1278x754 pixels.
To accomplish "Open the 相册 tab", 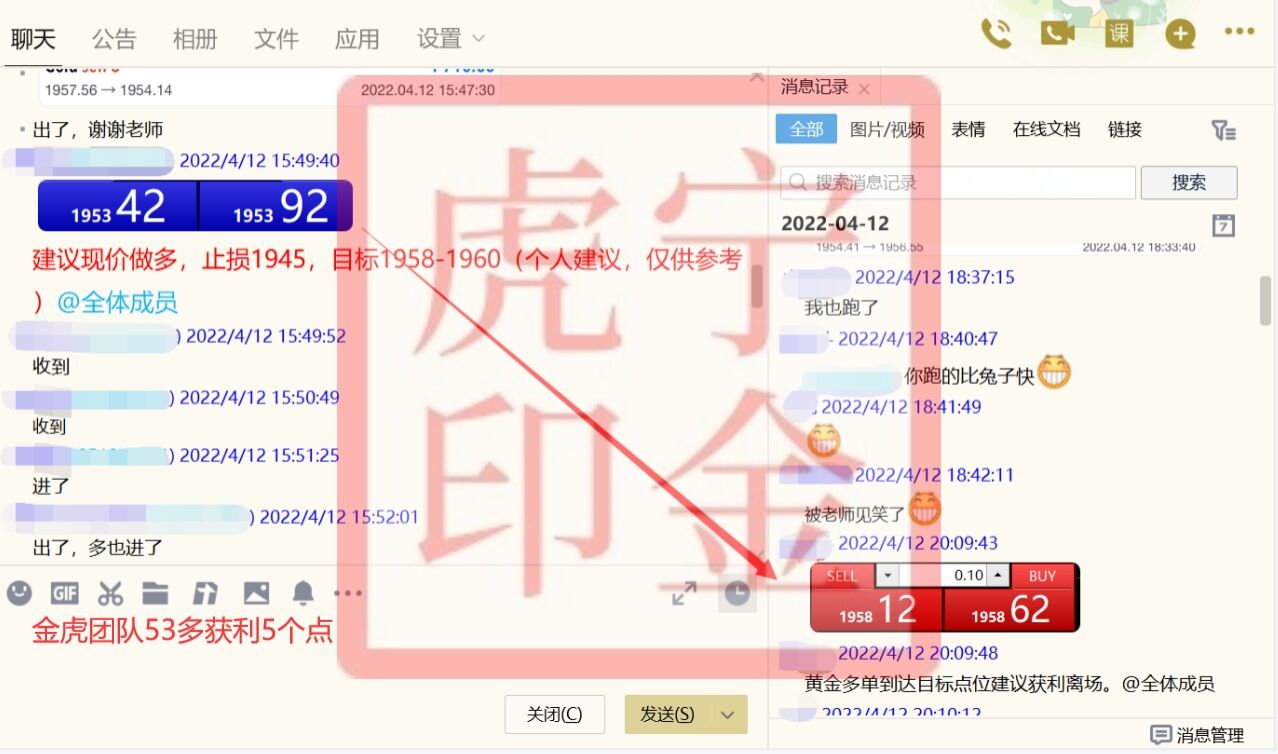I will click(195, 39).
